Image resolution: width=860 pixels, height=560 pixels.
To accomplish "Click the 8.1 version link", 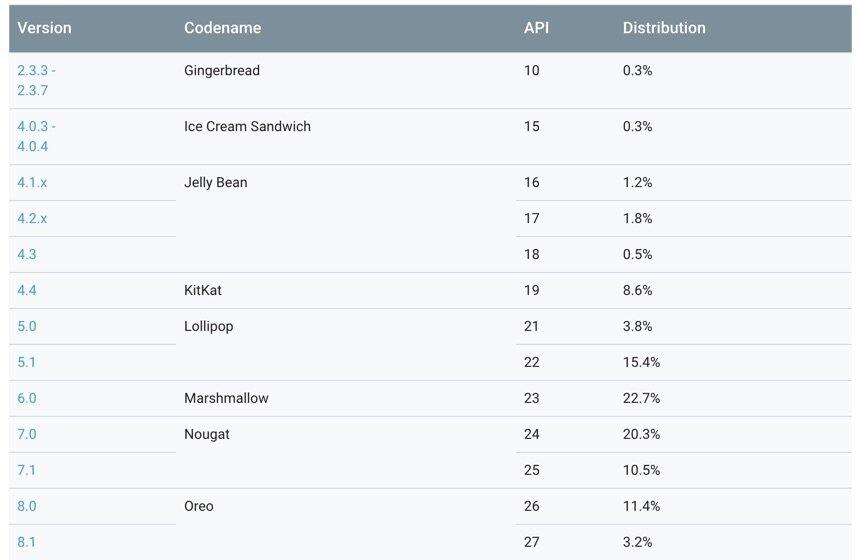I will click(x=27, y=542).
